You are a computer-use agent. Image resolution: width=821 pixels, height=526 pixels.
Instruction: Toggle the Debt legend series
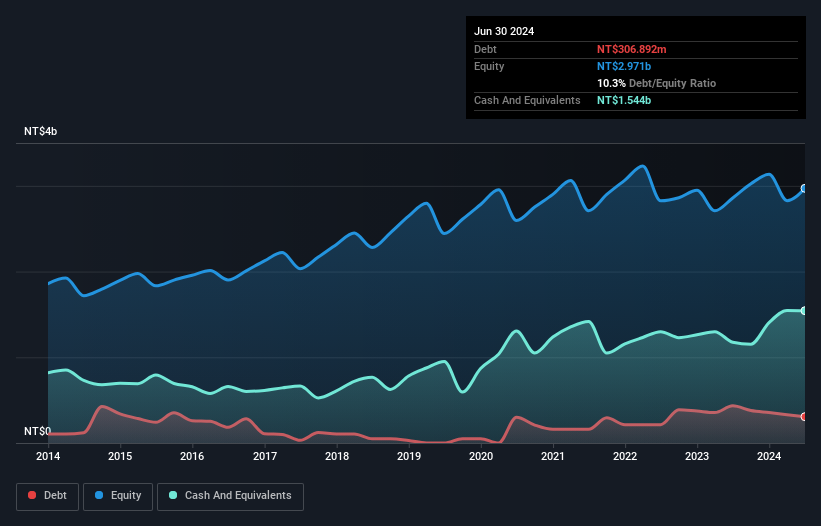point(46,496)
